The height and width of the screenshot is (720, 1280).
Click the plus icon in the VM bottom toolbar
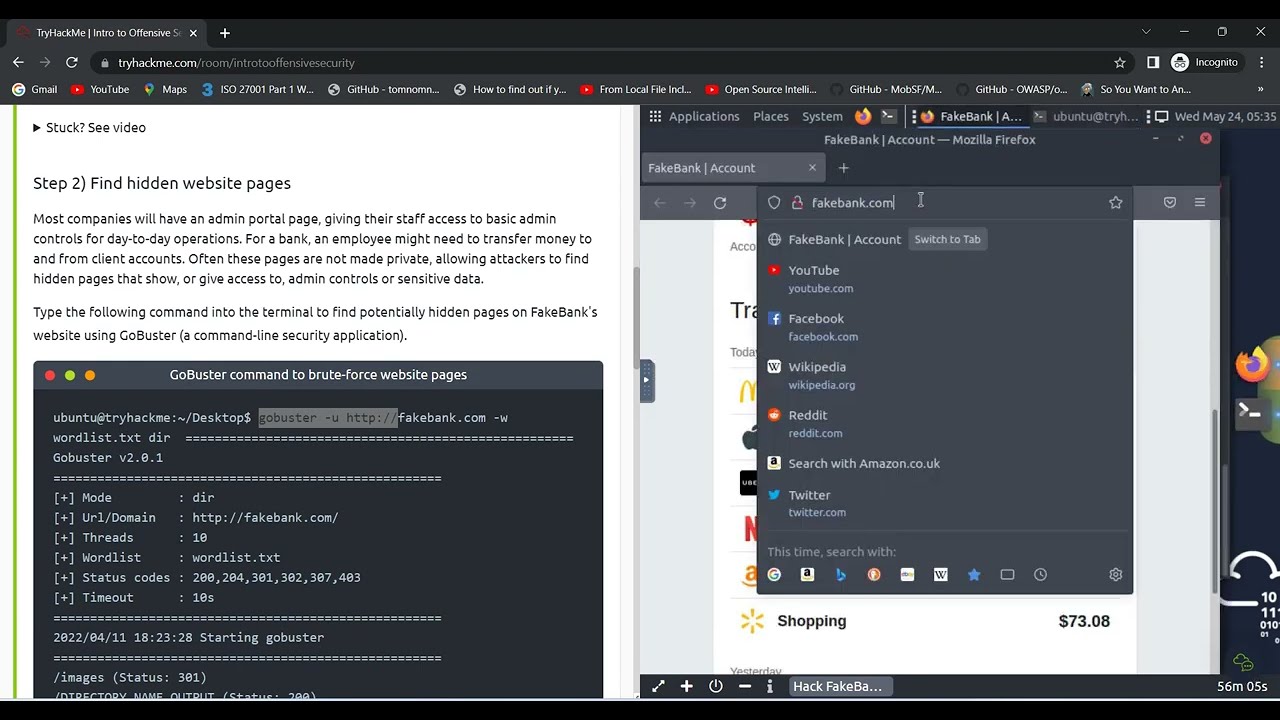pos(687,686)
